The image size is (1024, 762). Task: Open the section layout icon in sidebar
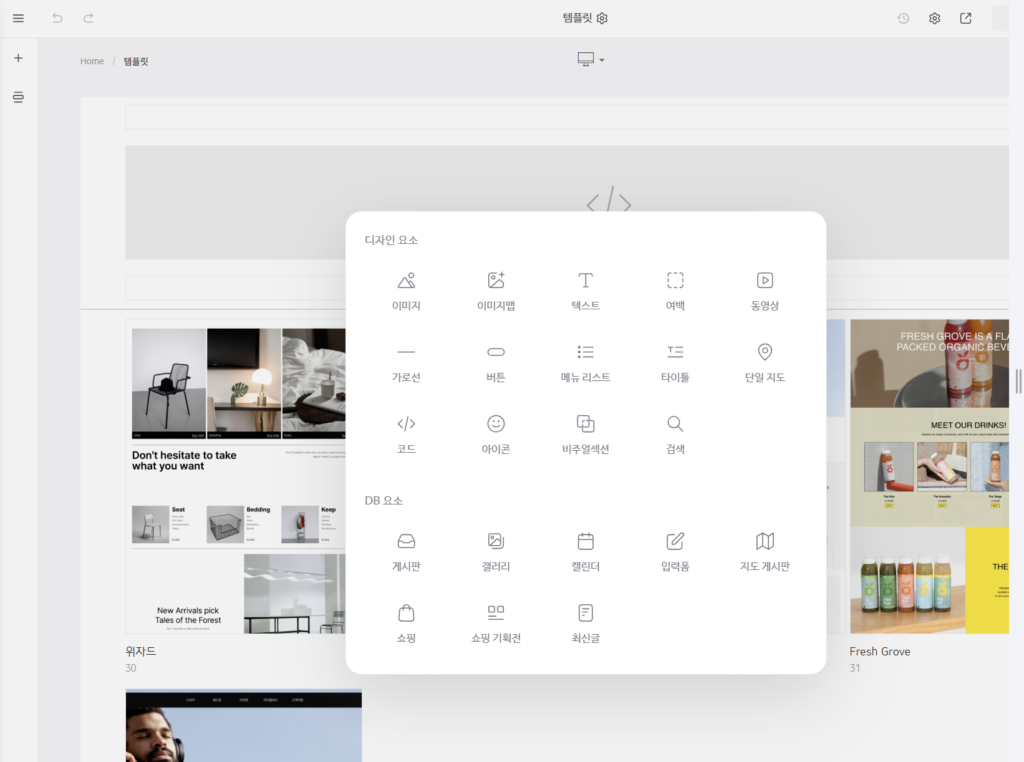[18, 97]
